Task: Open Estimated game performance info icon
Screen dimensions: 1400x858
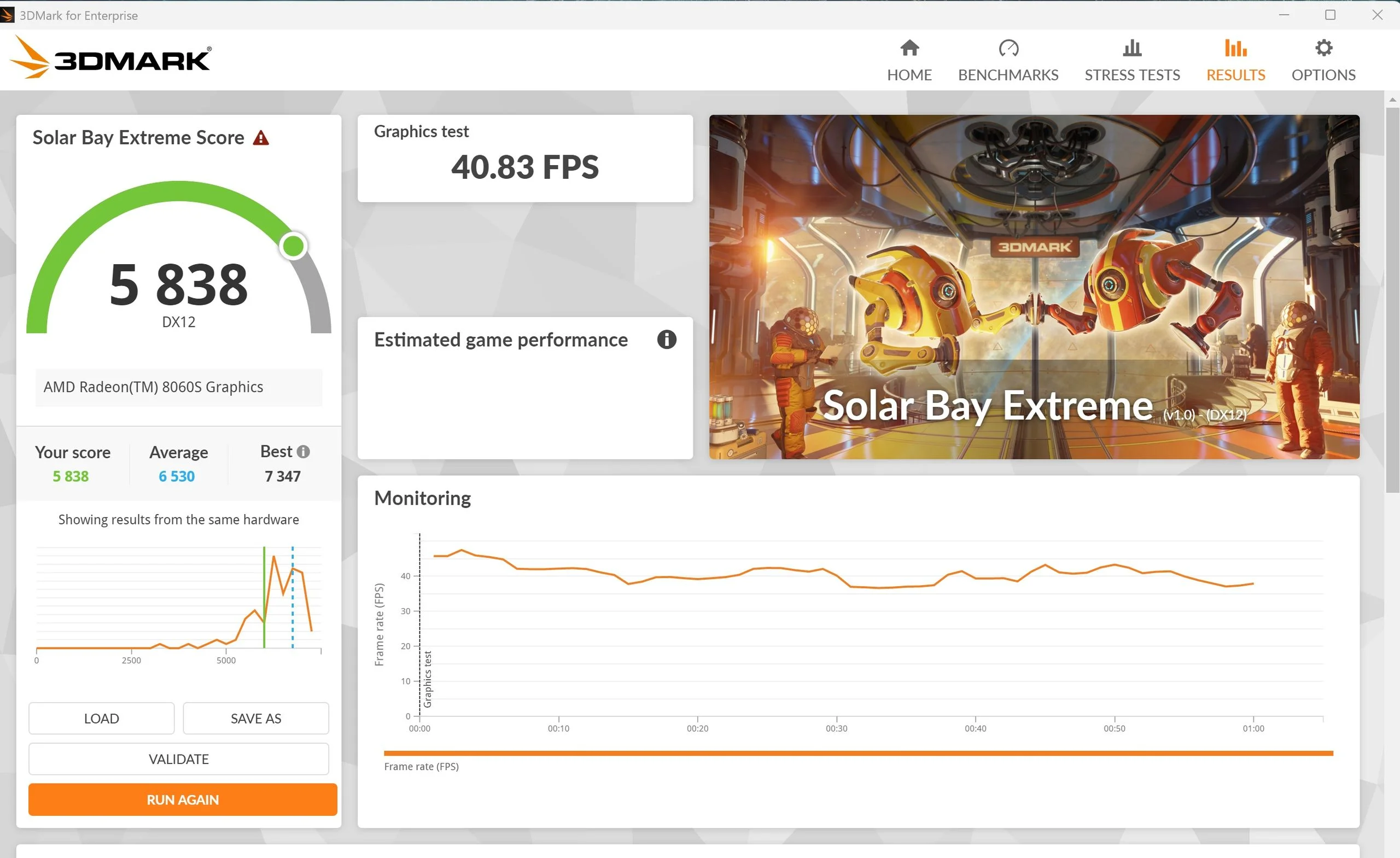Action: coord(667,340)
